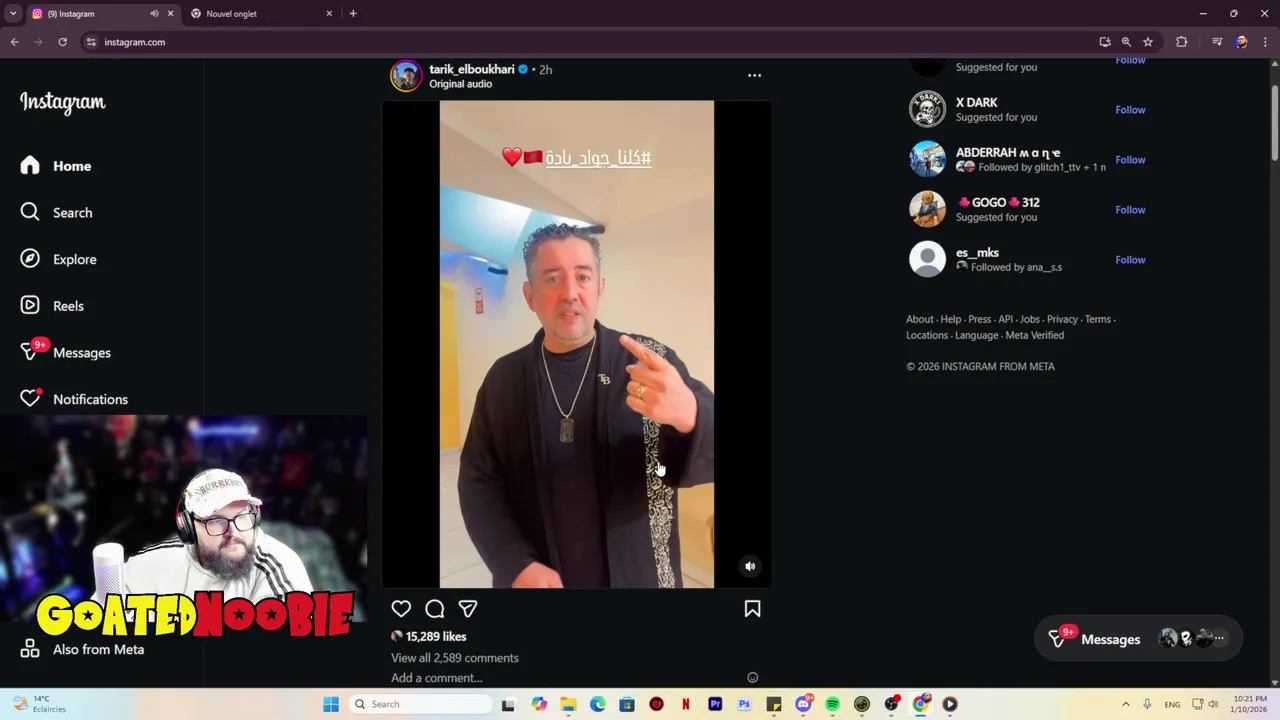Open the weather widget showing 14°C
Screen dimensions: 1280x720
pos(38,704)
